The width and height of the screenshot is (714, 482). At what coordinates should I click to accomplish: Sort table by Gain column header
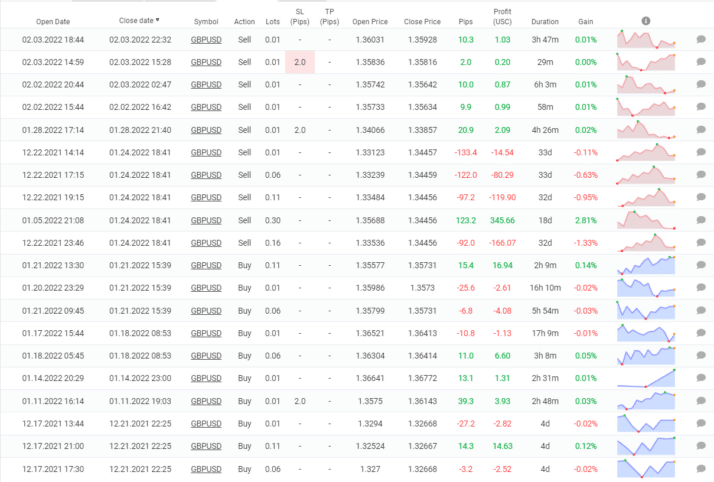point(586,21)
